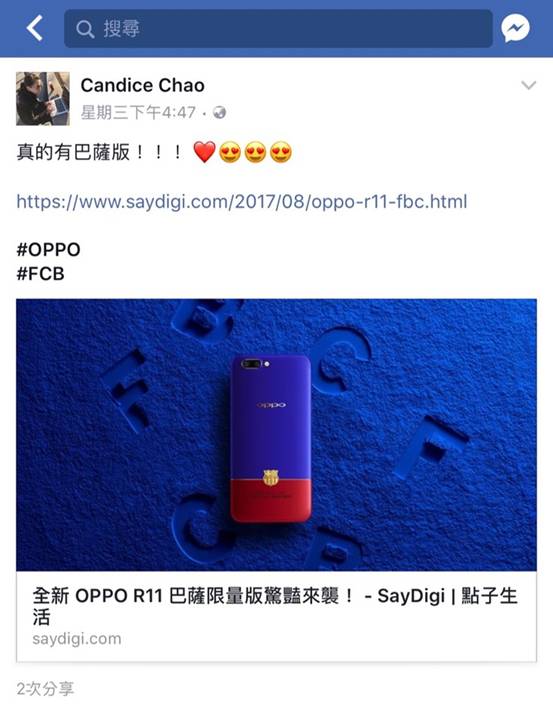The width and height of the screenshot is (553, 710).
Task: Open Candice Chao's profile picture
Action: pos(43,98)
